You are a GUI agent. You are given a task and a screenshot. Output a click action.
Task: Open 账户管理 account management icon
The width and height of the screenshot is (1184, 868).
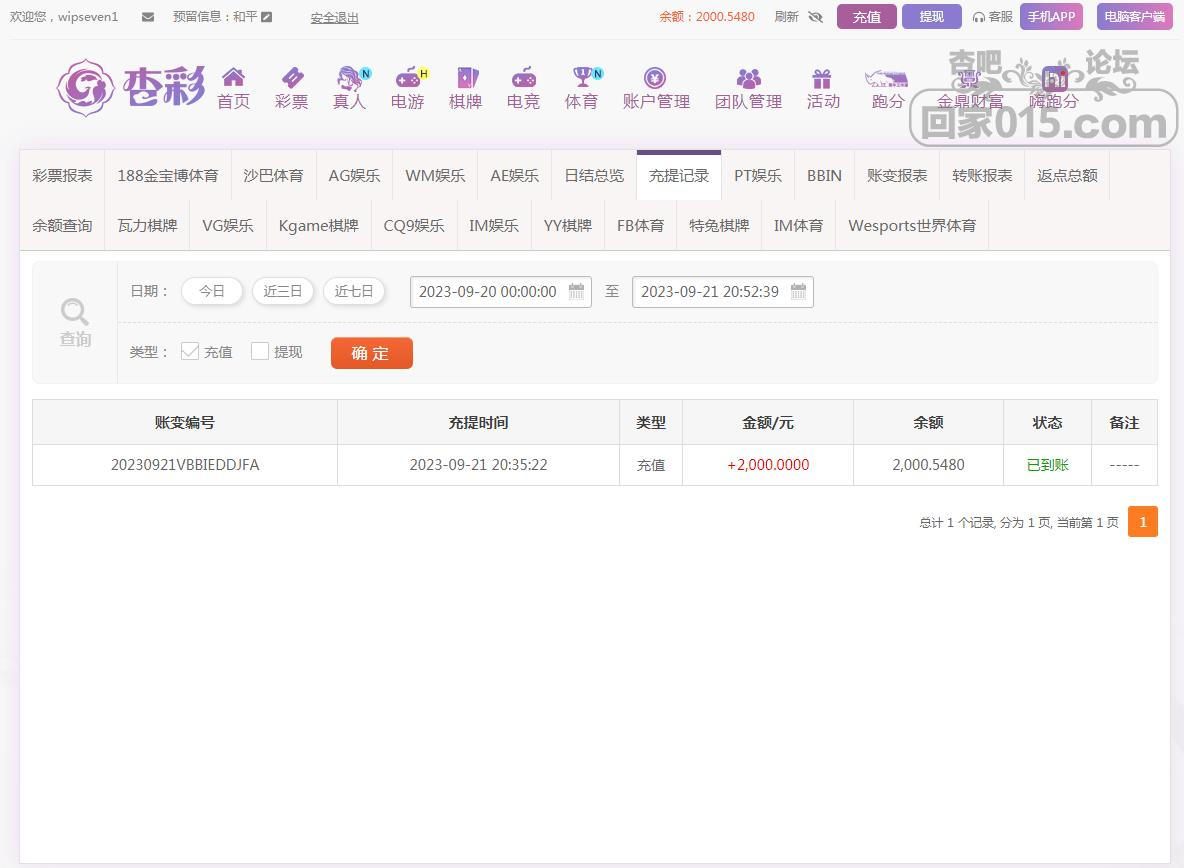(x=656, y=78)
